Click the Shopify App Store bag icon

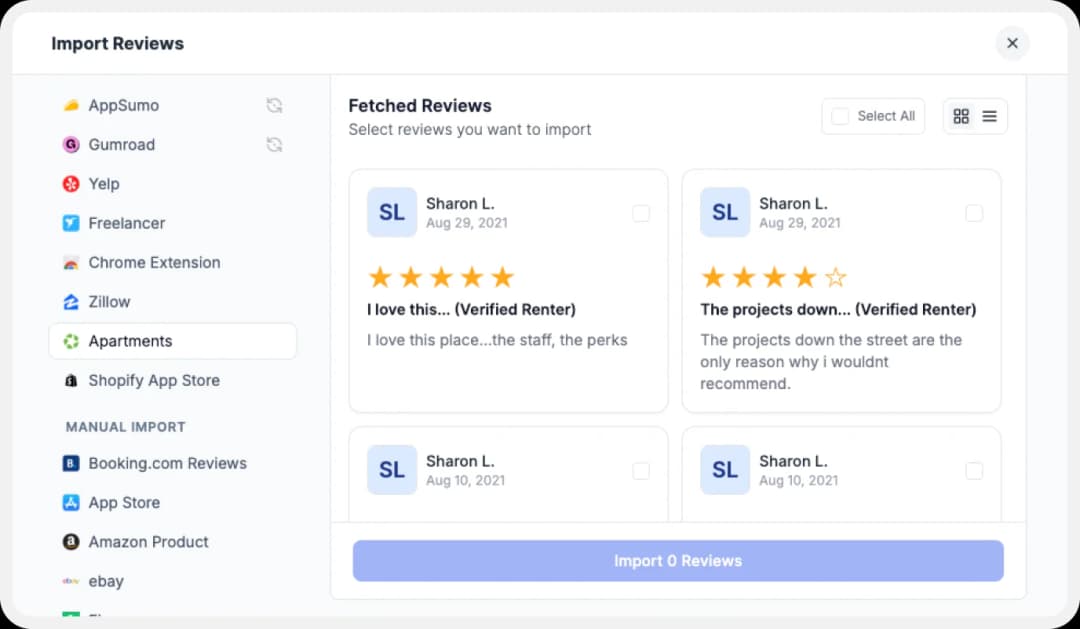(x=70, y=380)
